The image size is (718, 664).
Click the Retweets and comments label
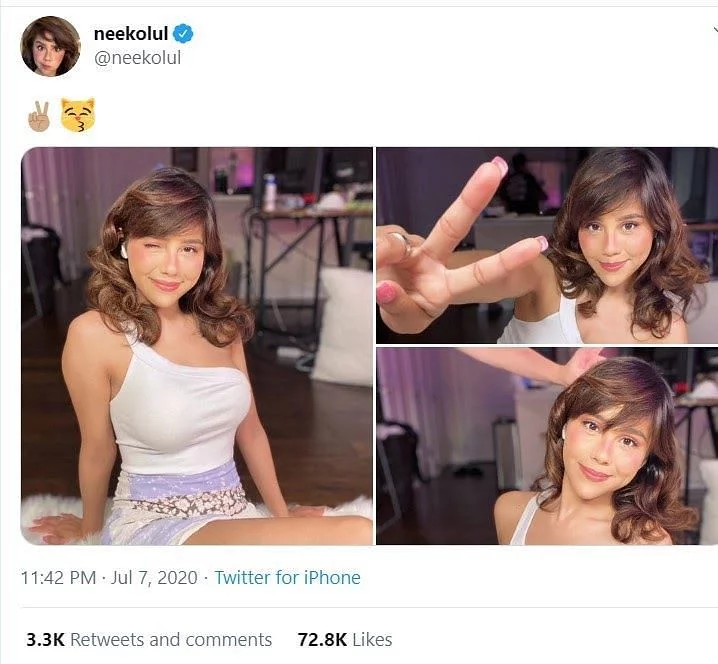click(x=171, y=640)
